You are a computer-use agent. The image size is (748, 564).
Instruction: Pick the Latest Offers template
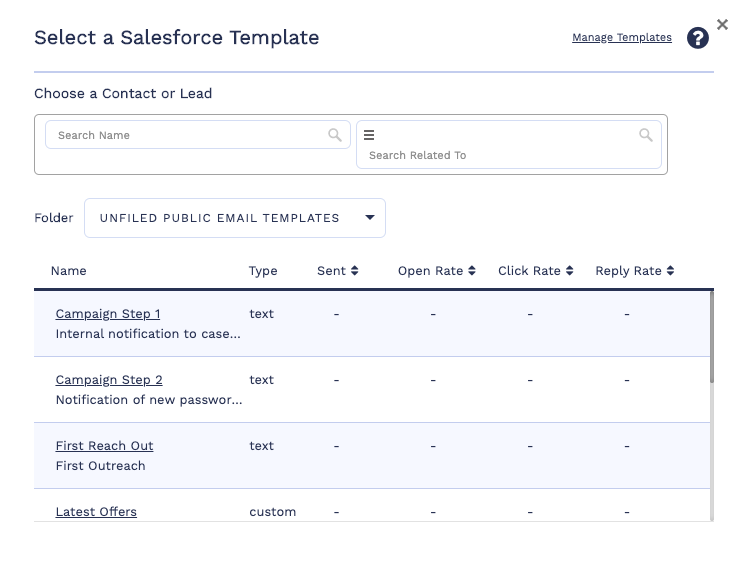96,512
